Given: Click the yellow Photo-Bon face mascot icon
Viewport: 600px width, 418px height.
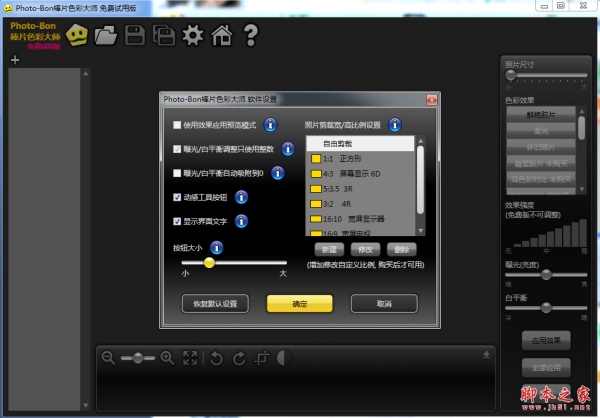Looking at the screenshot, I should 77,35.
